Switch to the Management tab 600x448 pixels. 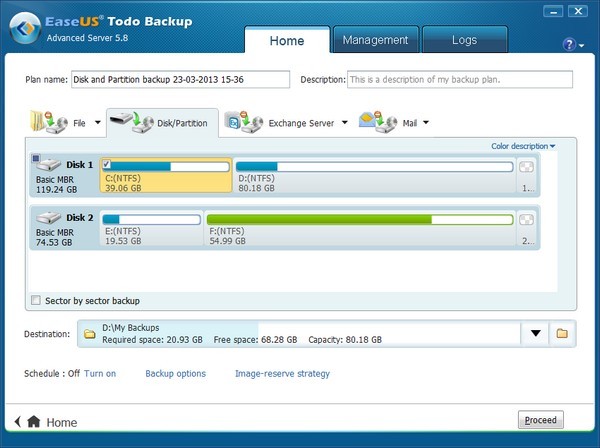(x=375, y=40)
